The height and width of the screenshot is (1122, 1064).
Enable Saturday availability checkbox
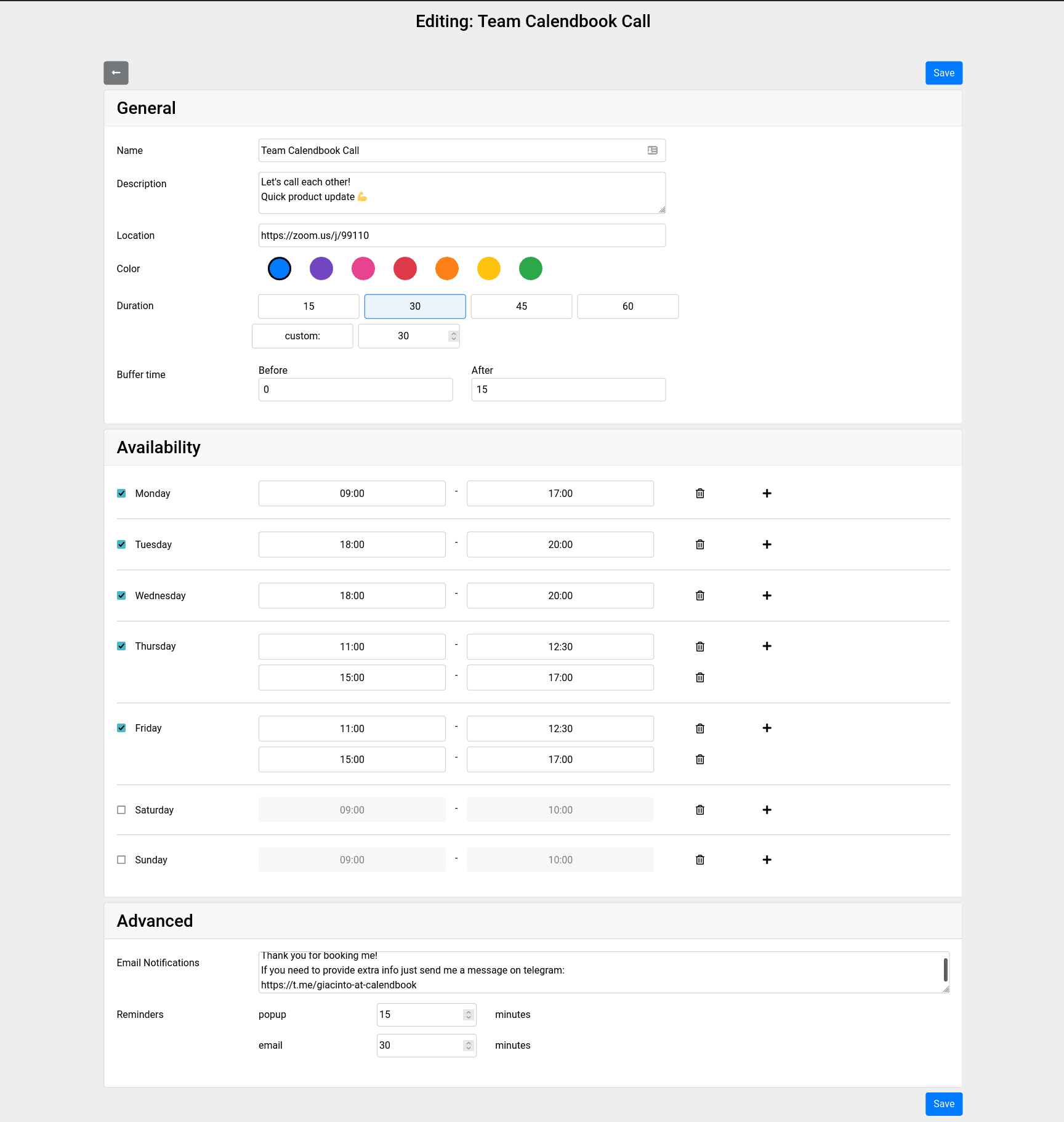121,810
